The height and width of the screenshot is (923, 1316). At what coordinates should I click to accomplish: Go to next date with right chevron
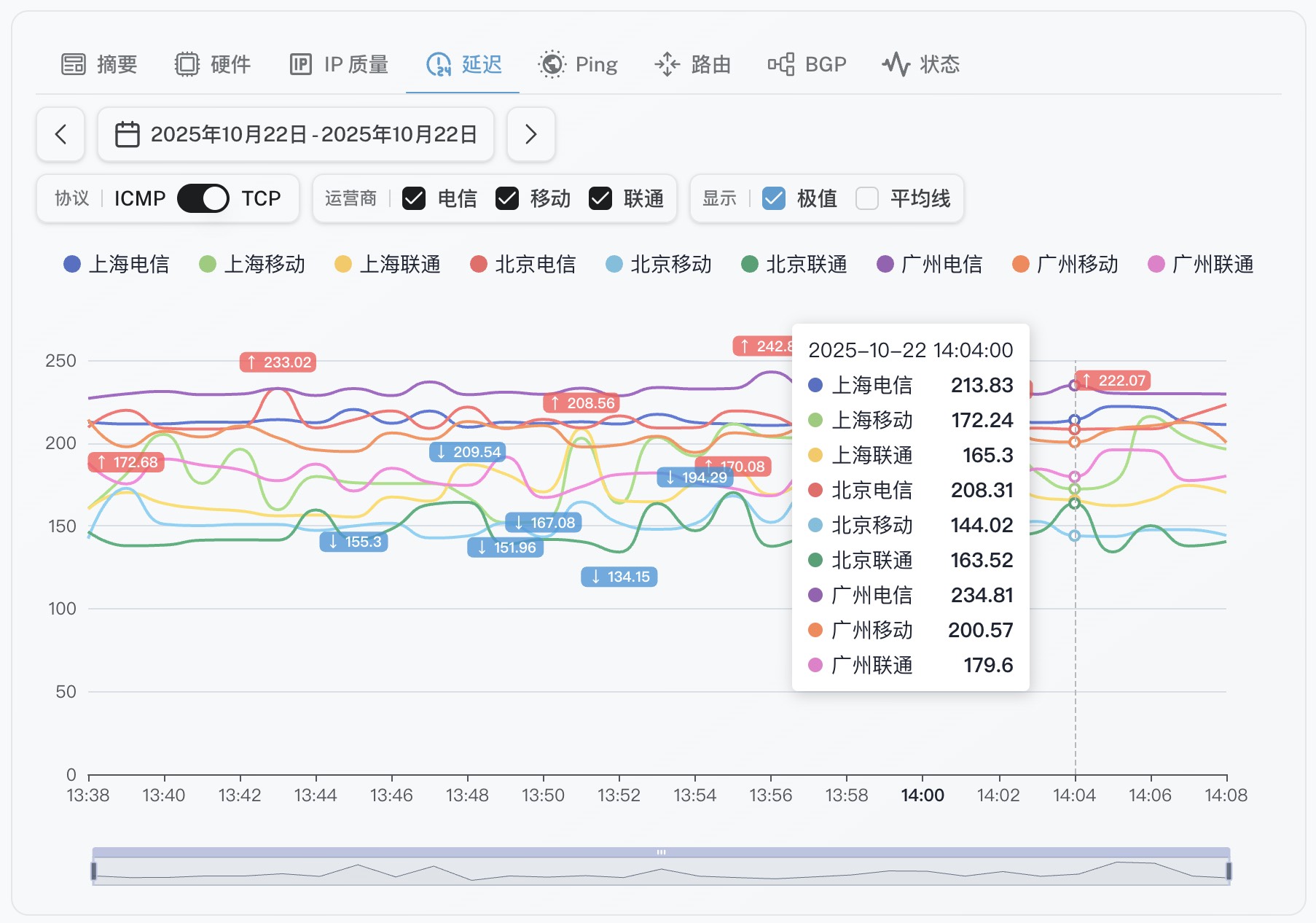click(x=530, y=134)
